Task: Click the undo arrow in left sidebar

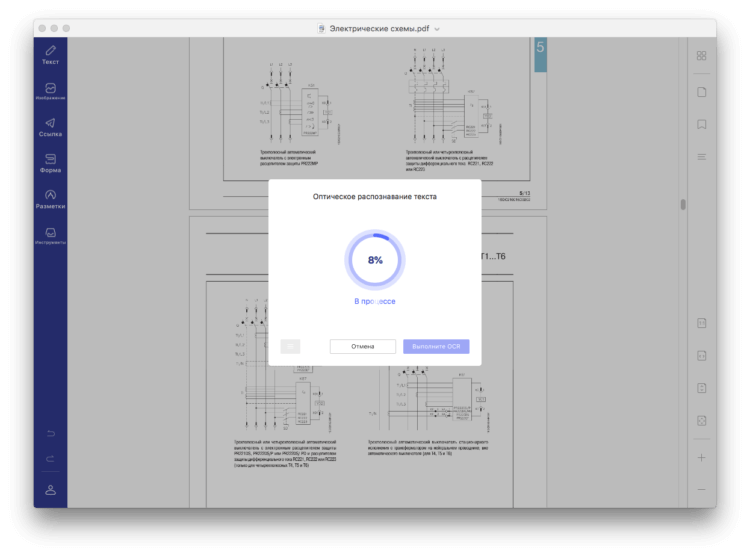Action: pyautogui.click(x=51, y=434)
